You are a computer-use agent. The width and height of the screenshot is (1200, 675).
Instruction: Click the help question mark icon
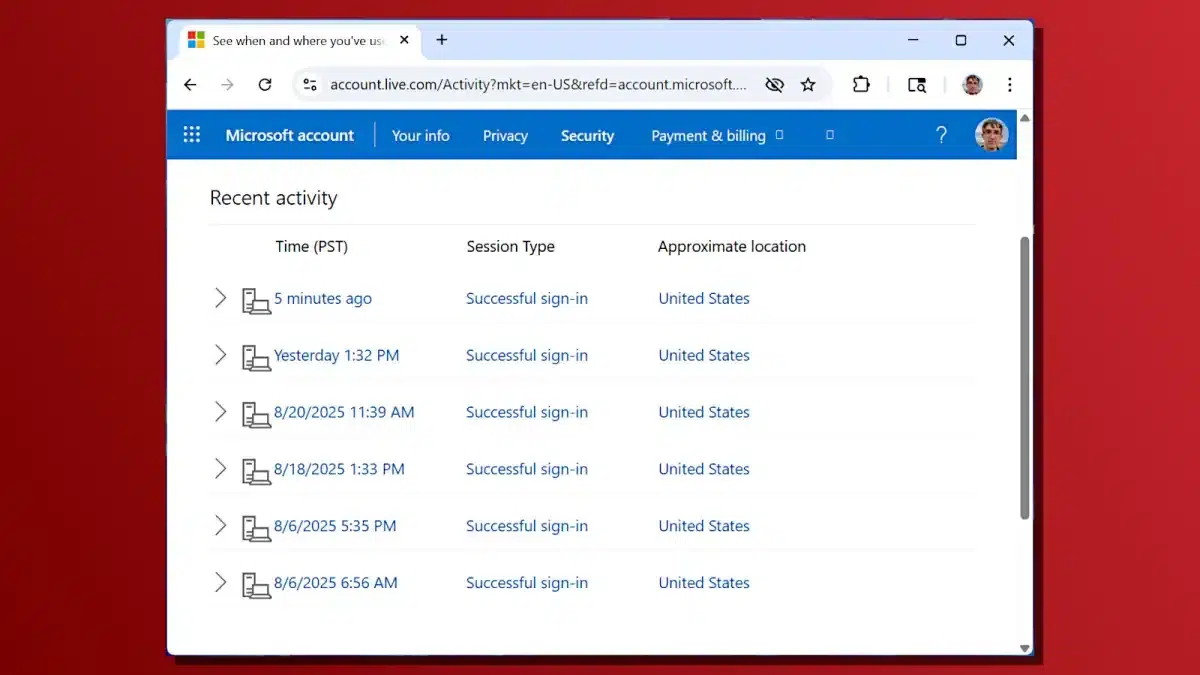[940, 135]
